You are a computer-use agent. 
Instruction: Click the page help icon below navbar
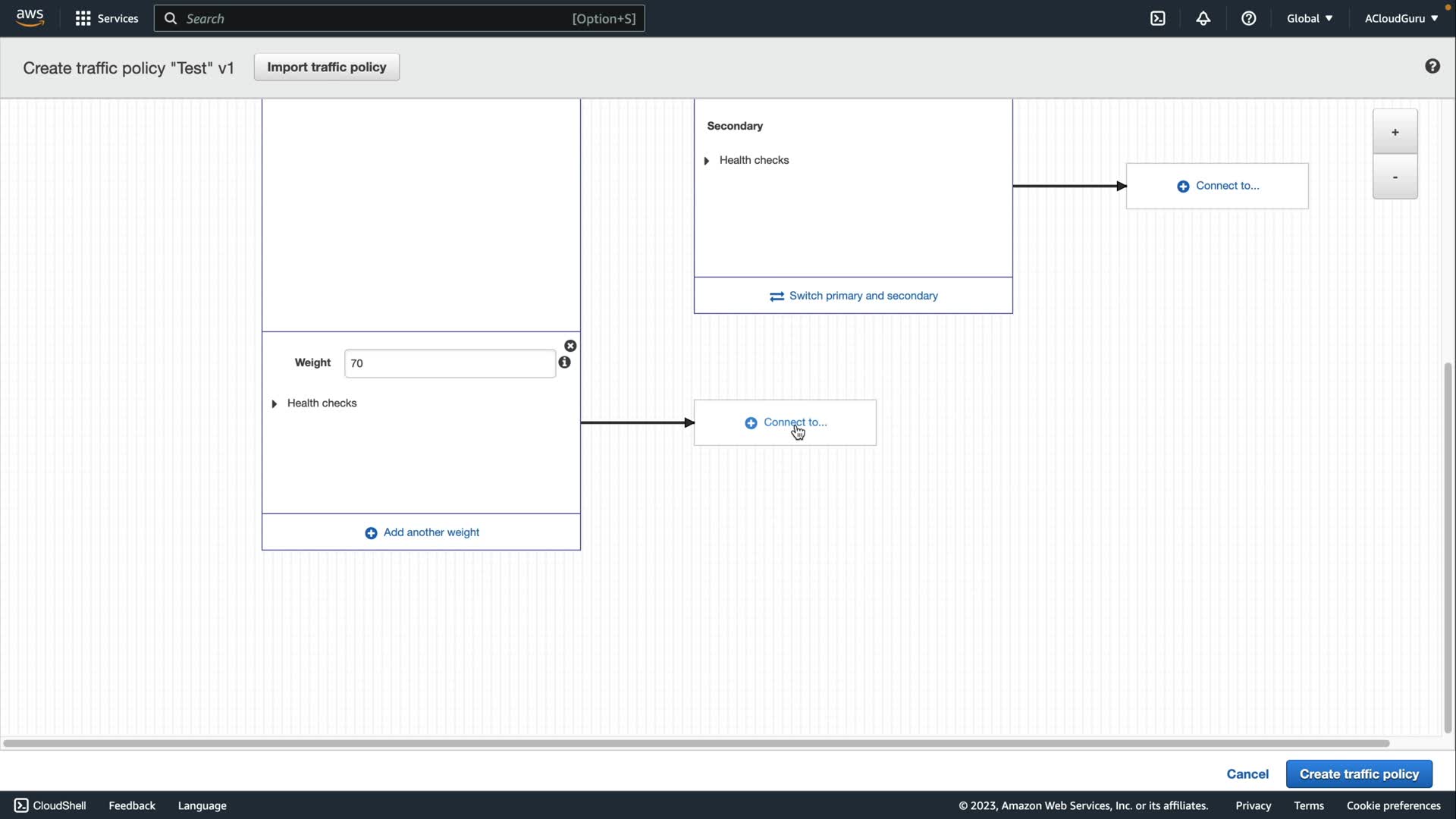pyautogui.click(x=1432, y=67)
